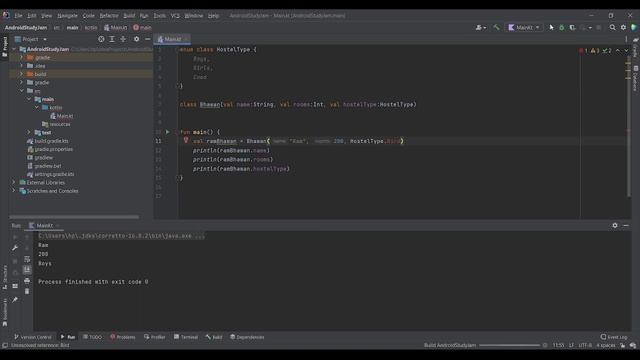This screenshot has width=640, height=360.
Task: Open the Navigate menu
Action: 67,16
